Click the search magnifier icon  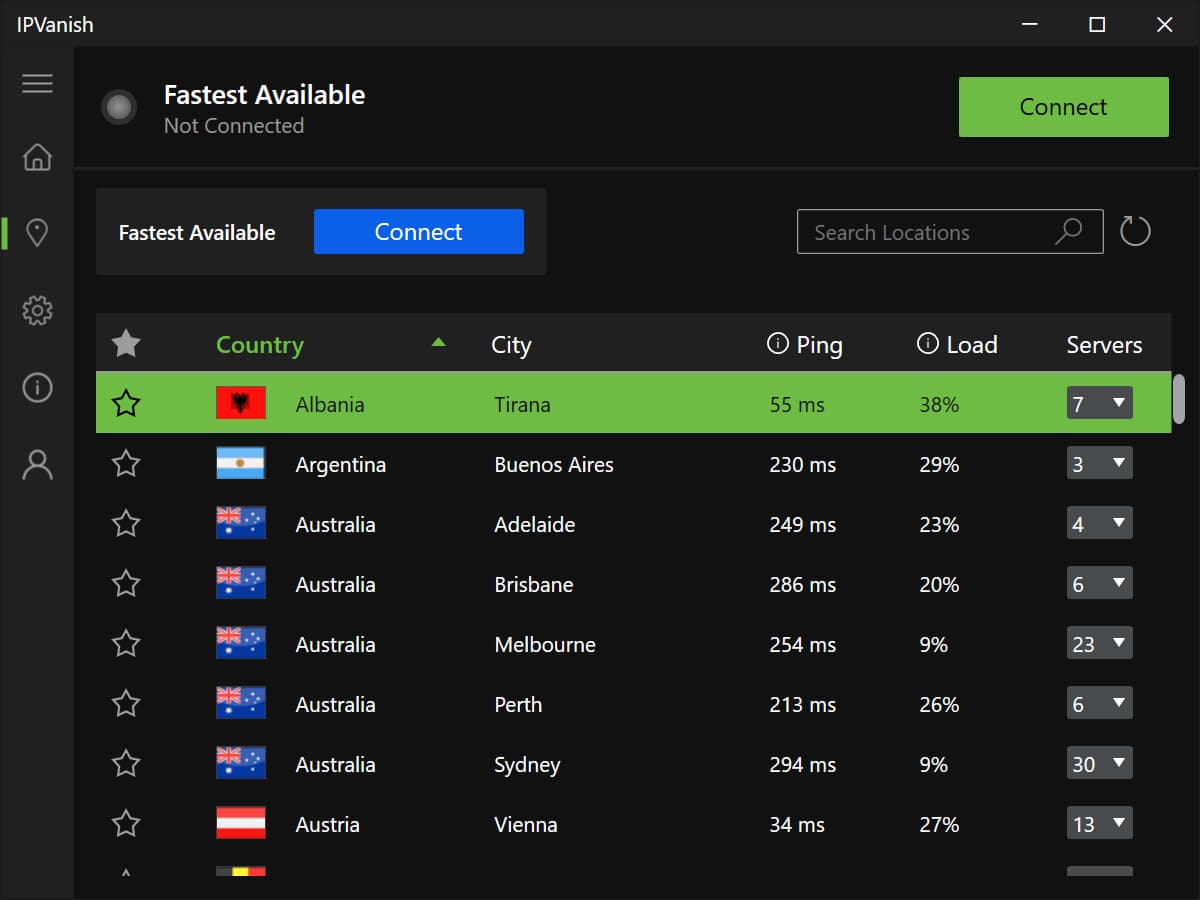(x=1068, y=231)
